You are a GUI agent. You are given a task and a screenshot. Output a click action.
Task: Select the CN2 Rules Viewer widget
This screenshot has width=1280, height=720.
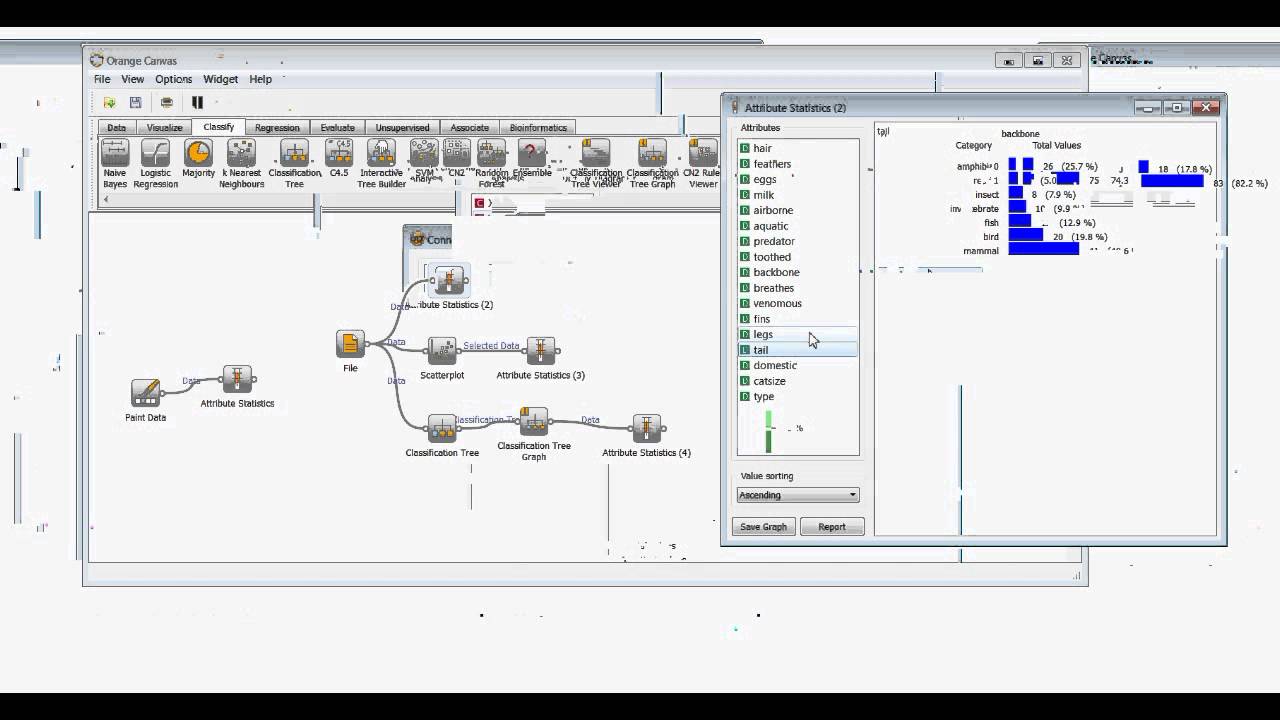coord(703,153)
